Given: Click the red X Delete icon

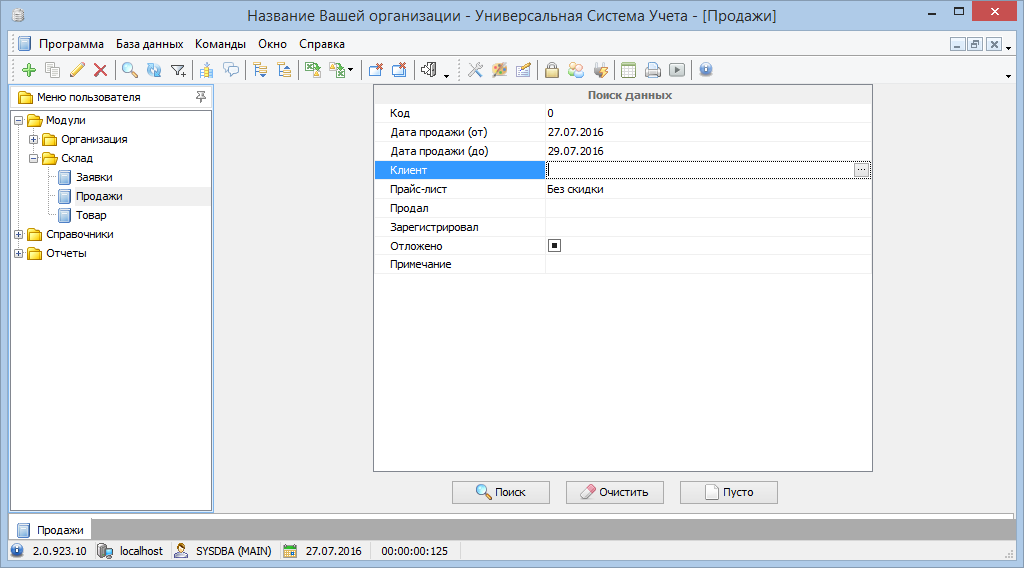Looking at the screenshot, I should tap(100, 70).
